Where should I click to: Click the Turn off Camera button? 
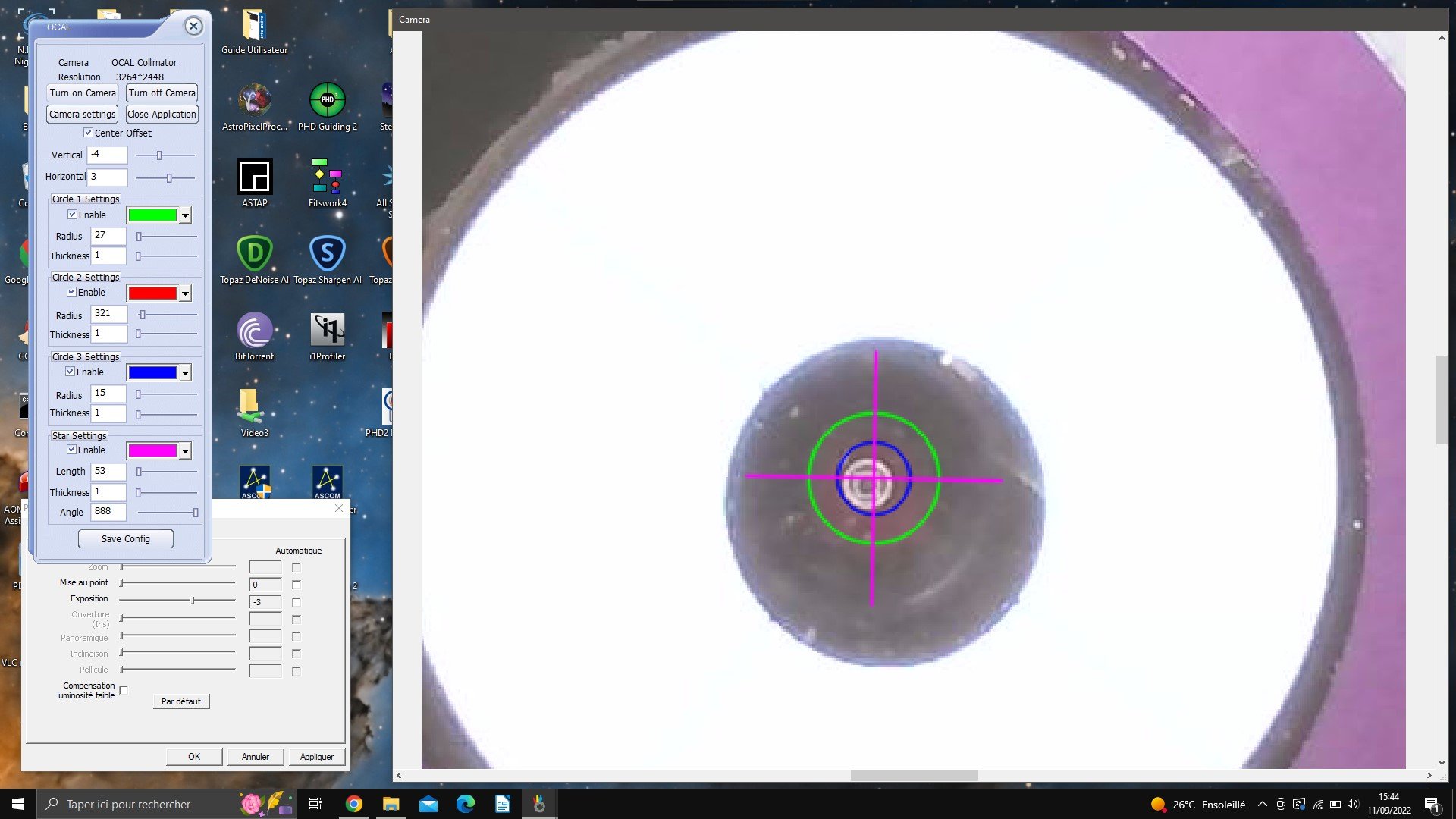coord(162,93)
